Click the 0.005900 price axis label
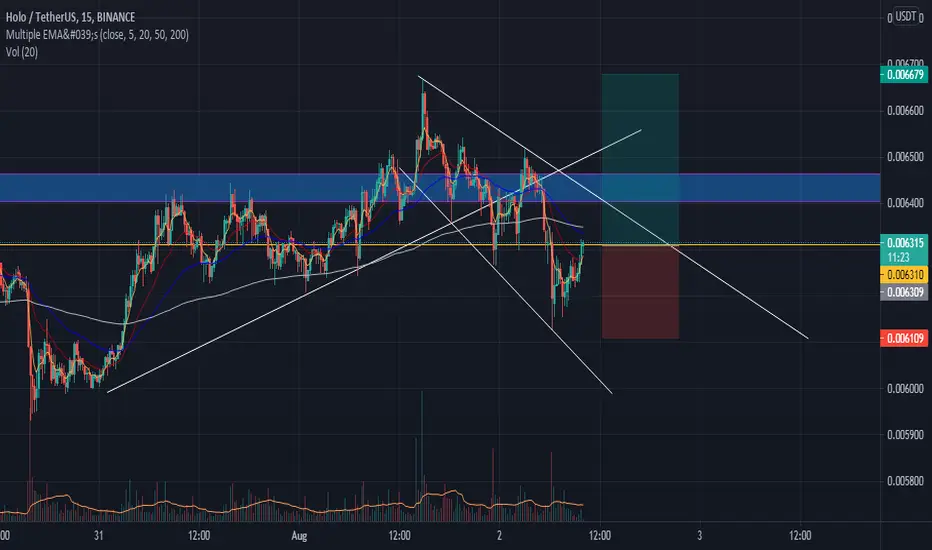932x550 pixels. tap(905, 435)
